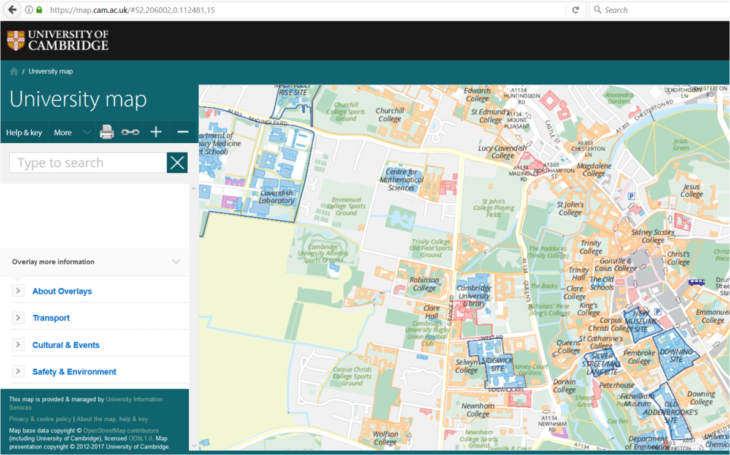Expand the Transport chevron
The image size is (730, 455).
[x=18, y=318]
